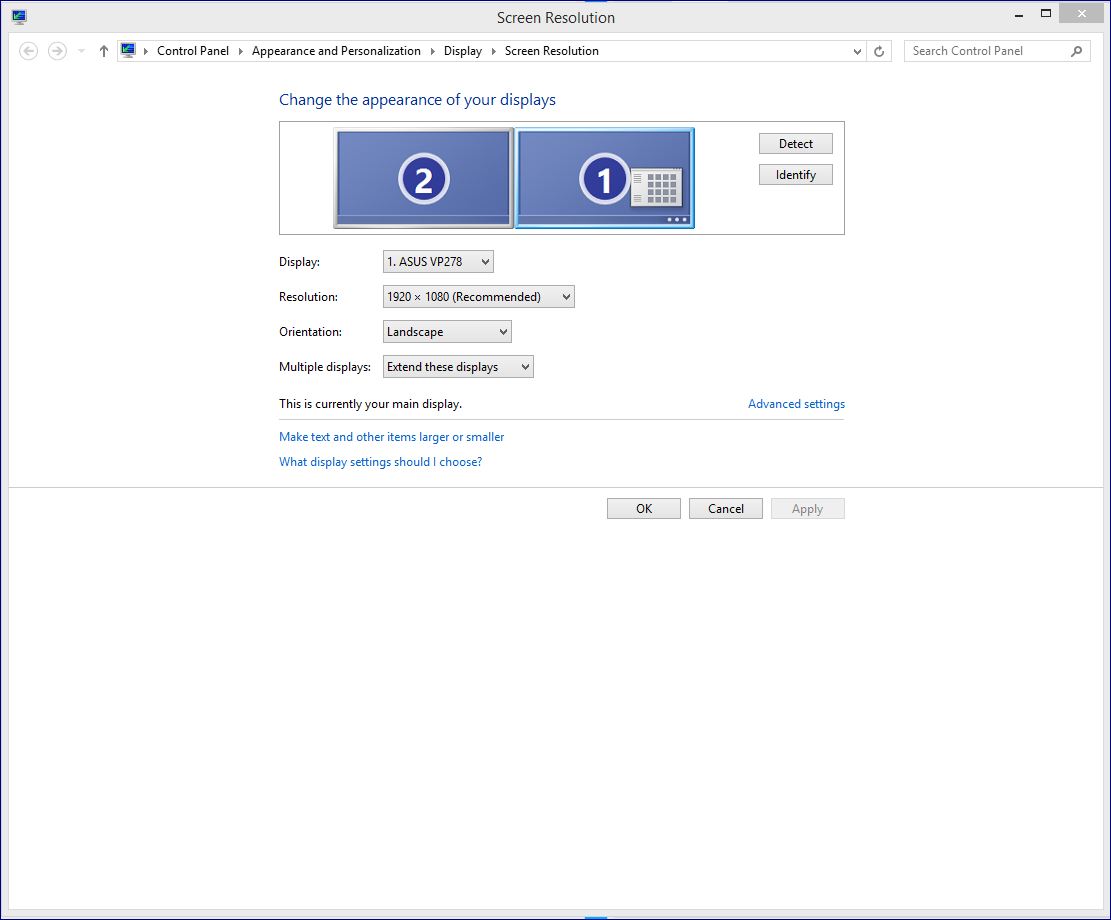Open Advanced settings link
The width and height of the screenshot is (1111, 920).
(x=796, y=403)
